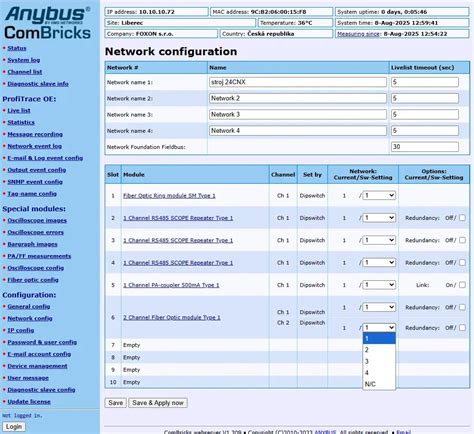The height and width of the screenshot is (434, 474).
Task: Open Diagnostic slave info page
Action: pyautogui.click(x=38, y=84)
